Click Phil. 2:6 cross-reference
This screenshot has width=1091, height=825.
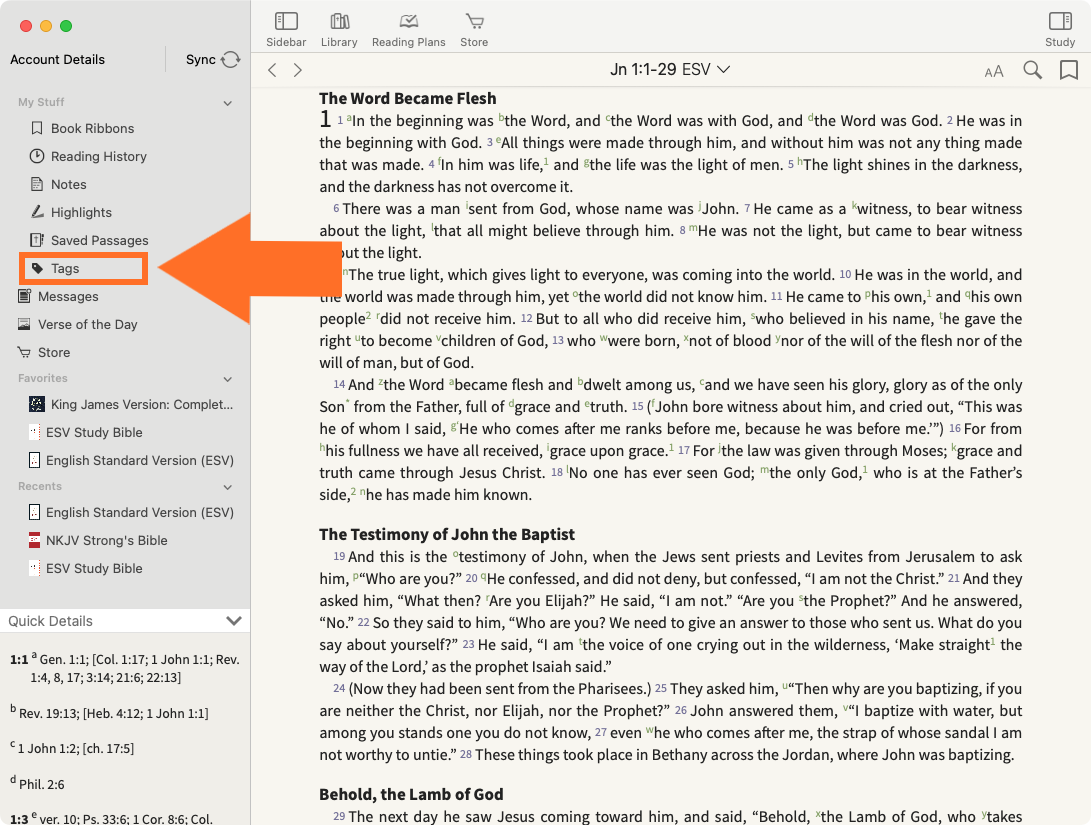click(x=42, y=784)
